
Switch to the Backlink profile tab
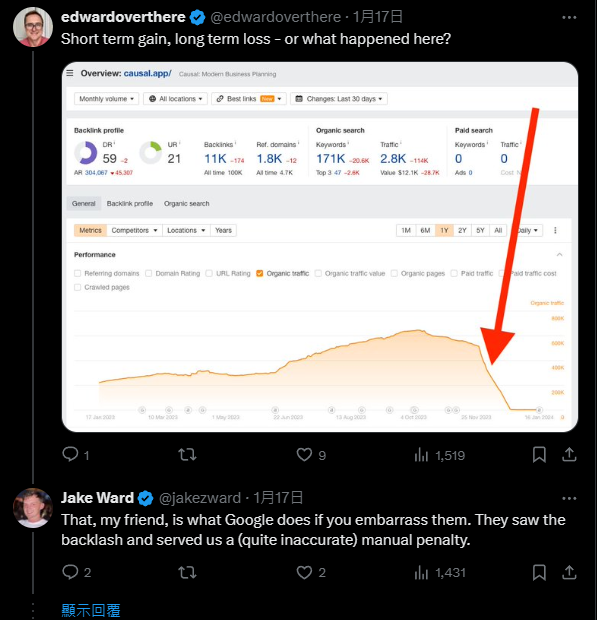click(130, 203)
